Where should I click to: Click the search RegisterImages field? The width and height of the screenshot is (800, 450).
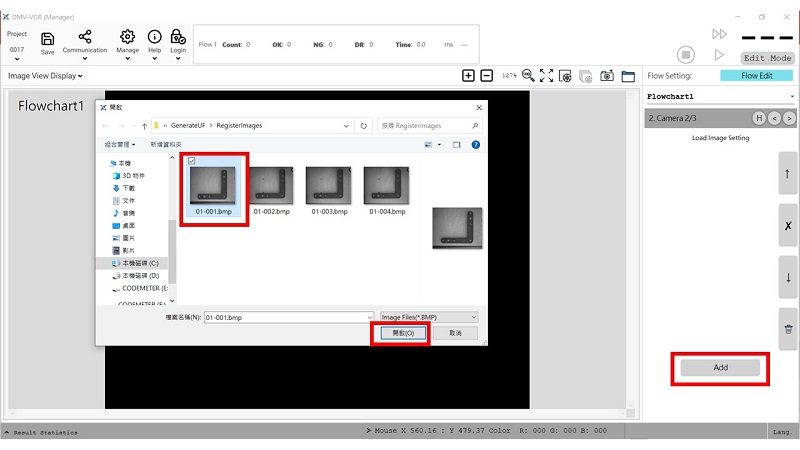point(430,126)
